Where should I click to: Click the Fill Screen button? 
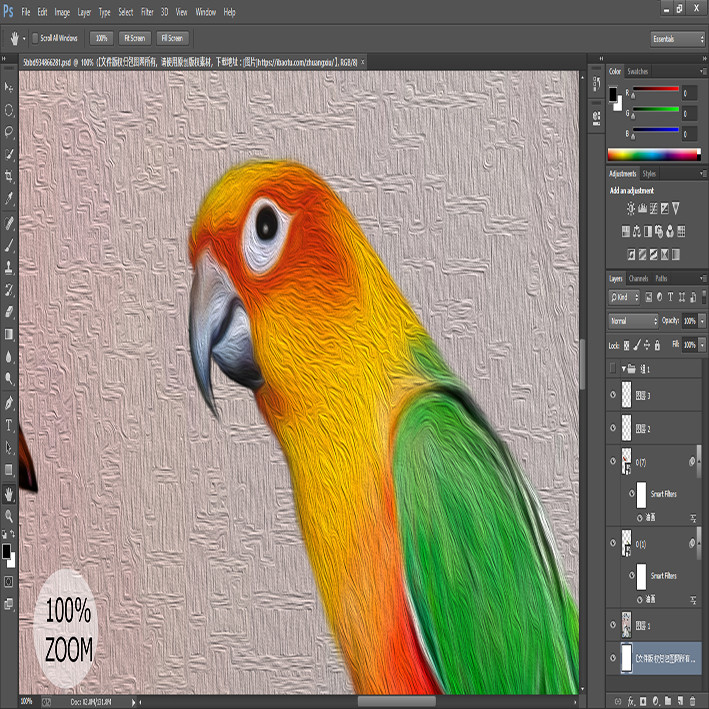pyautogui.click(x=172, y=38)
